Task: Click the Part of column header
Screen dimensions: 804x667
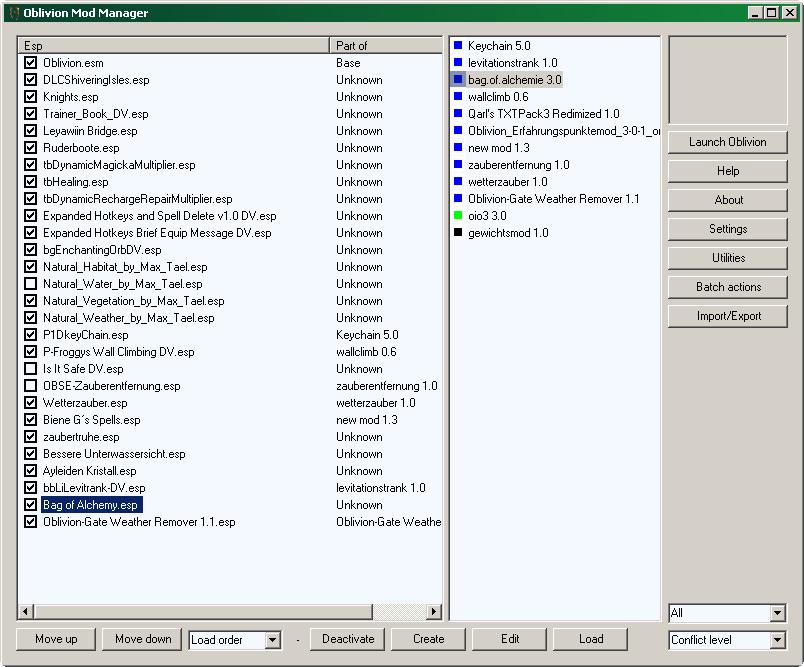Action: pyautogui.click(x=385, y=46)
